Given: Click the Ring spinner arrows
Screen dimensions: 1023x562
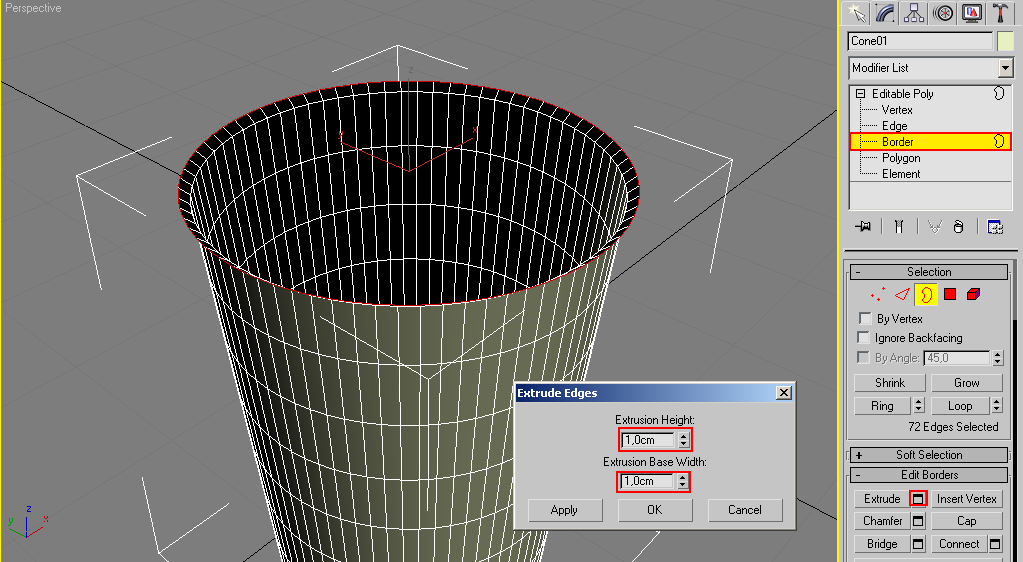Looking at the screenshot, I should tap(919, 405).
